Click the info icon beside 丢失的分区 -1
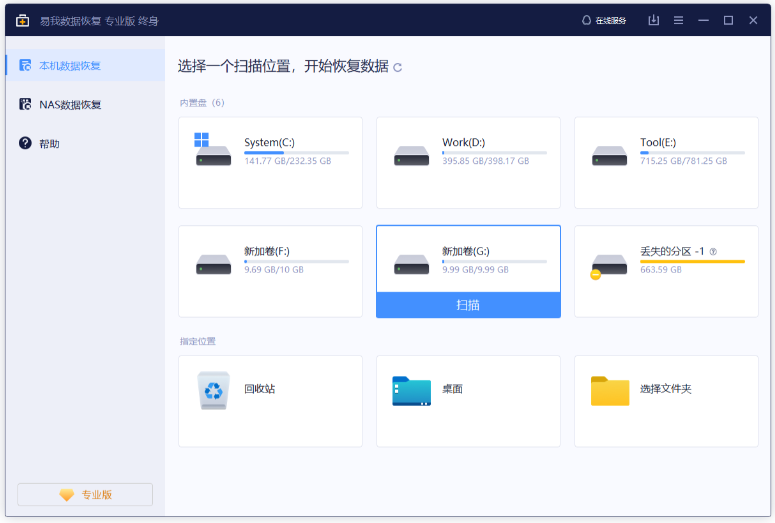Viewport: 775px width, 523px height. coord(713,252)
